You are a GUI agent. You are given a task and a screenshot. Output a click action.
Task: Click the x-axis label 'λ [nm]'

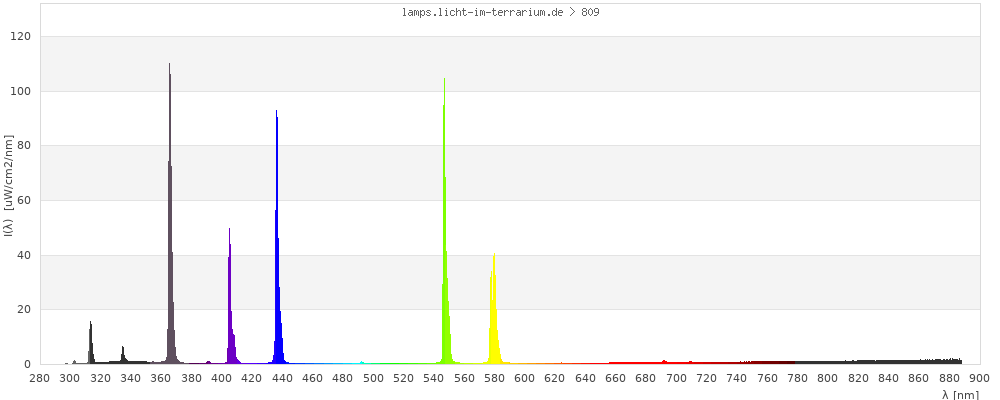(960, 395)
